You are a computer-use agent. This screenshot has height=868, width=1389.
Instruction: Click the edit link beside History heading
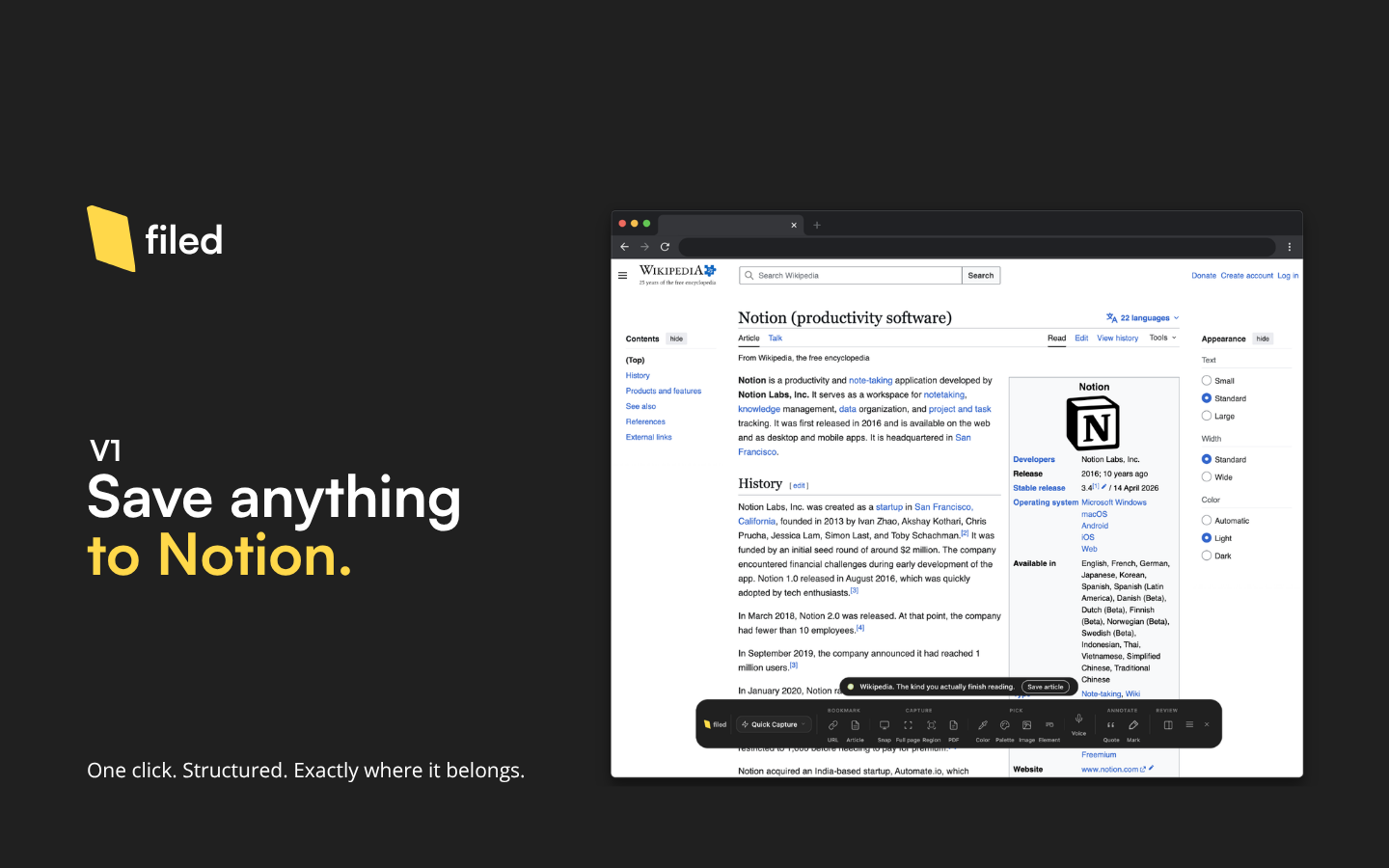(800, 486)
